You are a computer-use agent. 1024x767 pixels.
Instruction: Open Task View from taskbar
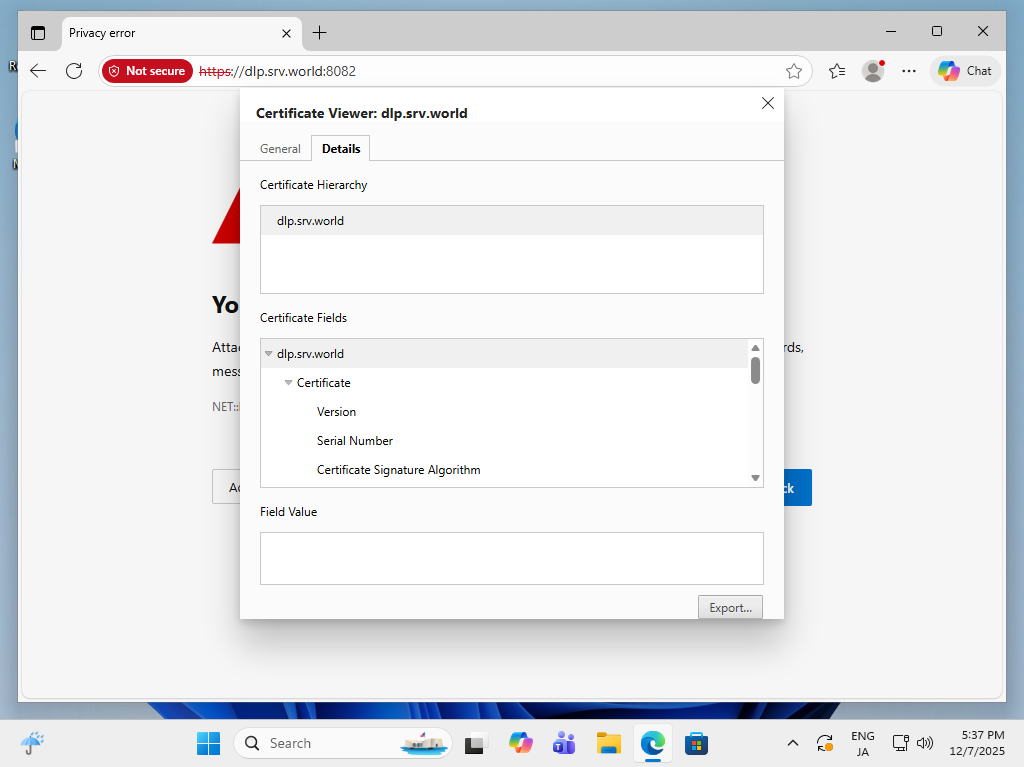click(x=475, y=743)
